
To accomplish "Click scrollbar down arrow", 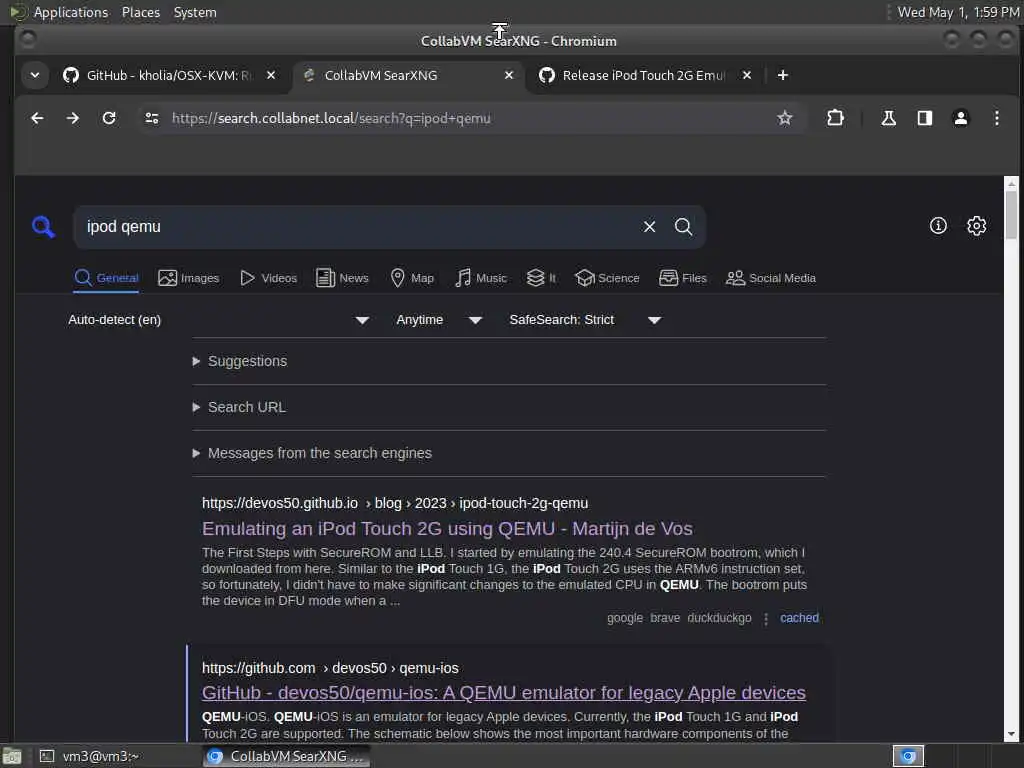I will point(1012,734).
